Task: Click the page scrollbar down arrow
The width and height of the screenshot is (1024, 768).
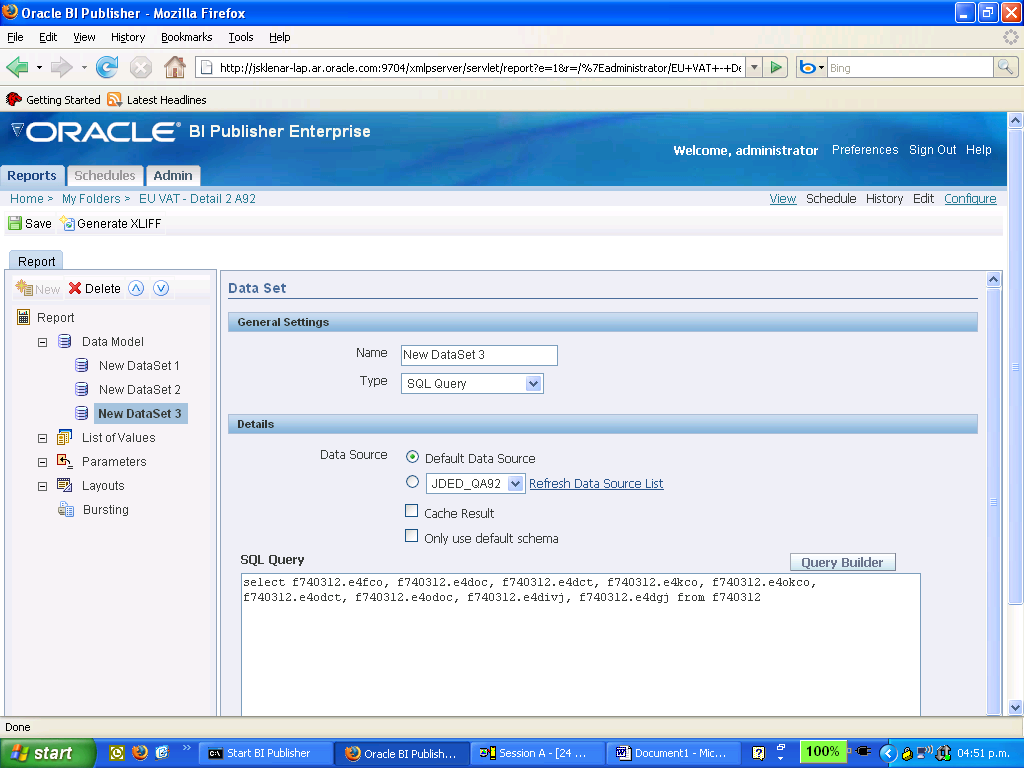Action: [1015, 707]
